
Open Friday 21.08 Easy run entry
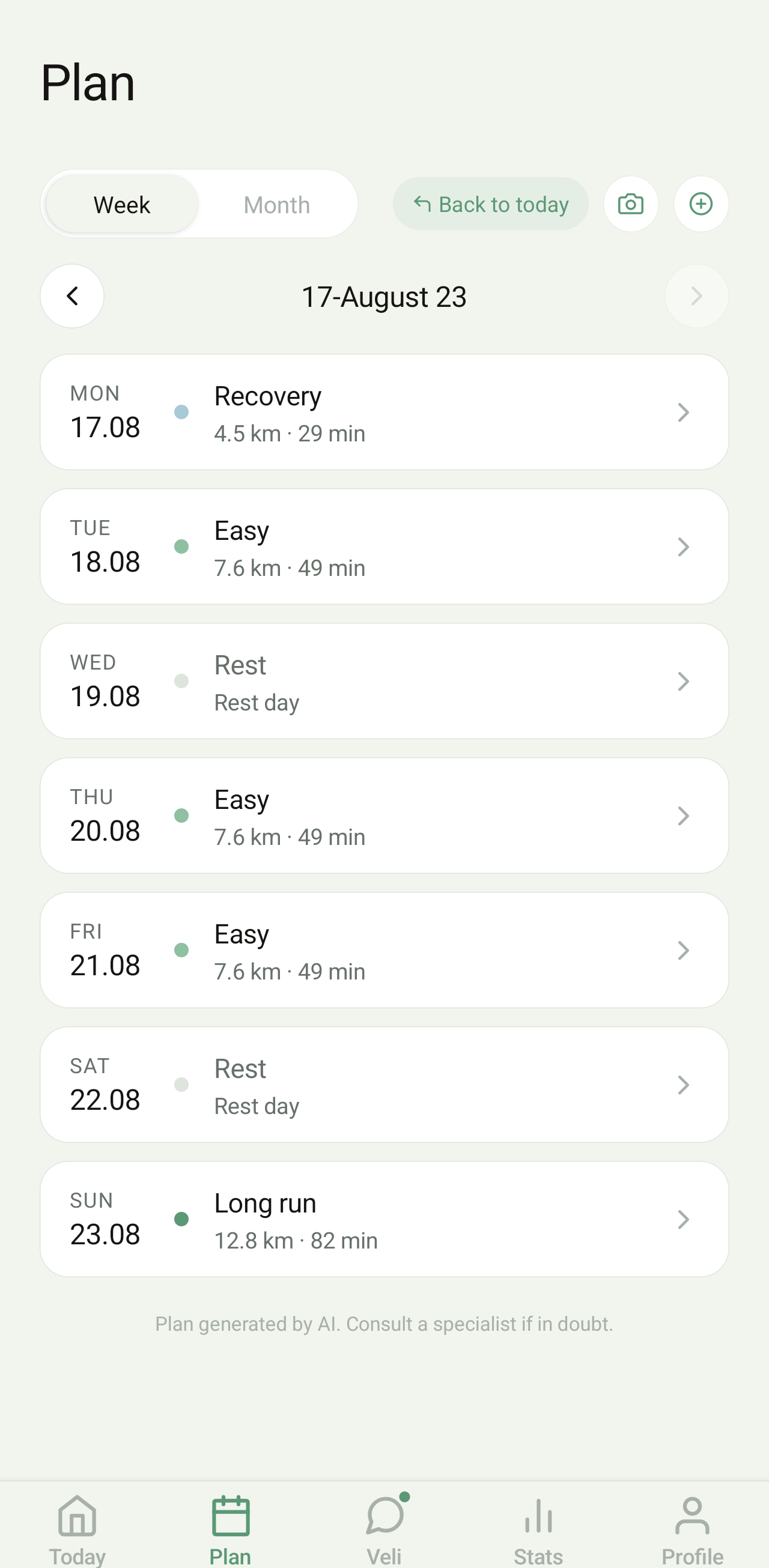click(x=384, y=950)
